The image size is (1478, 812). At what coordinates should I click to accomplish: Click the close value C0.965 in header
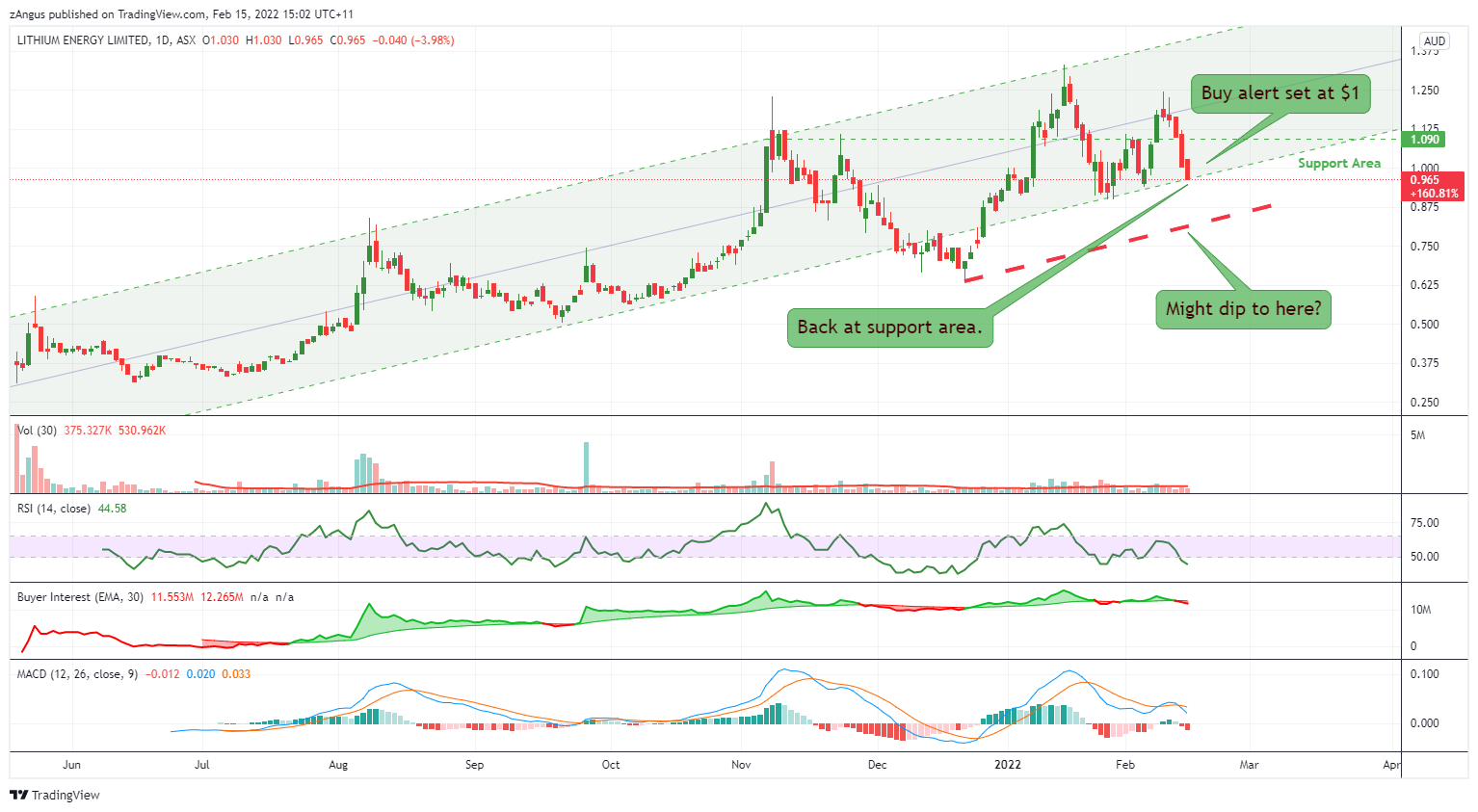coord(348,40)
